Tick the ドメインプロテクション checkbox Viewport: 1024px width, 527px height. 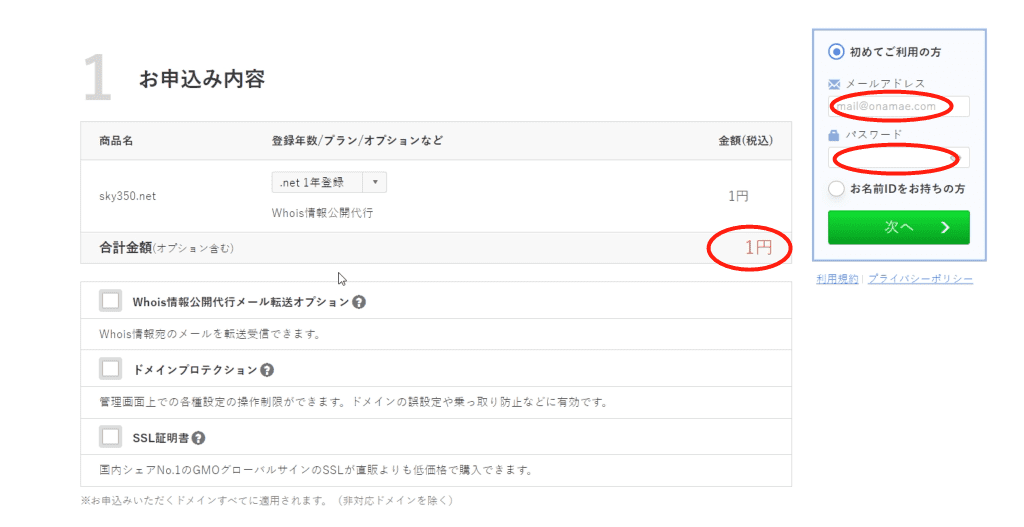pos(111,369)
